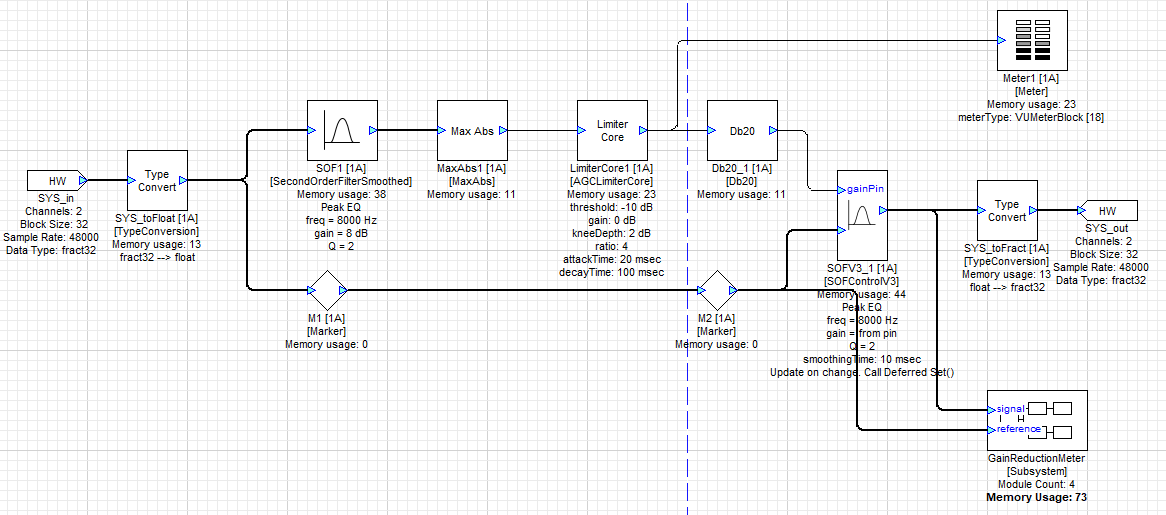The height and width of the screenshot is (515, 1166).
Task: Select the Limiter Core module
Action: click(x=612, y=130)
